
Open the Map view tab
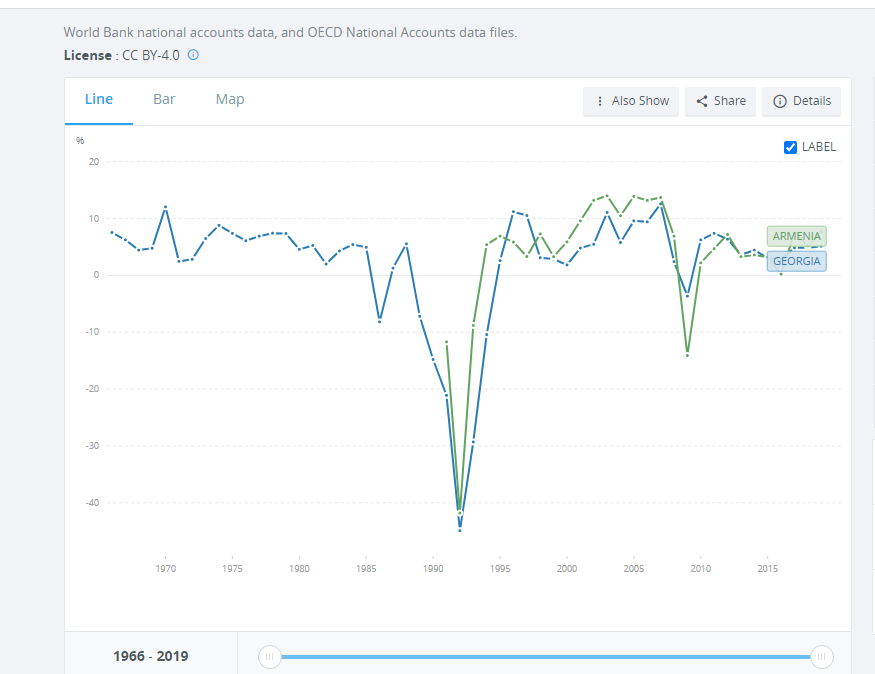click(x=230, y=99)
